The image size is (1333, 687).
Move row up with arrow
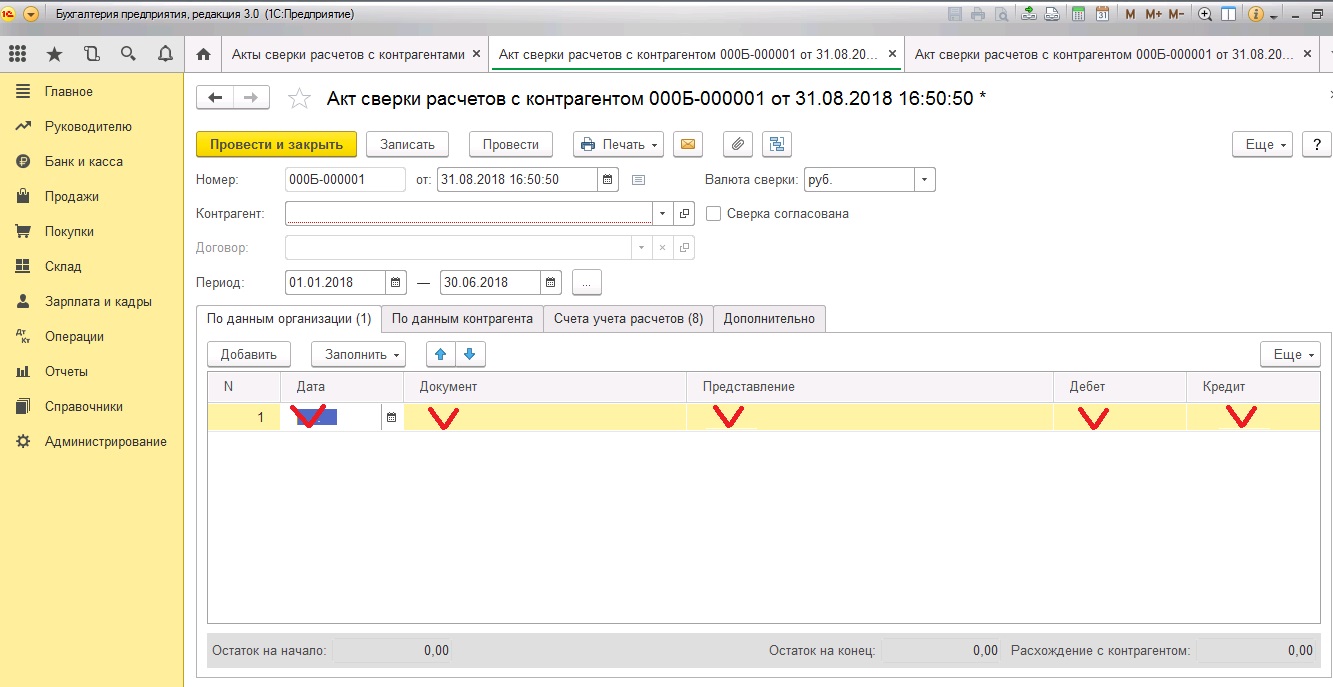click(x=441, y=354)
